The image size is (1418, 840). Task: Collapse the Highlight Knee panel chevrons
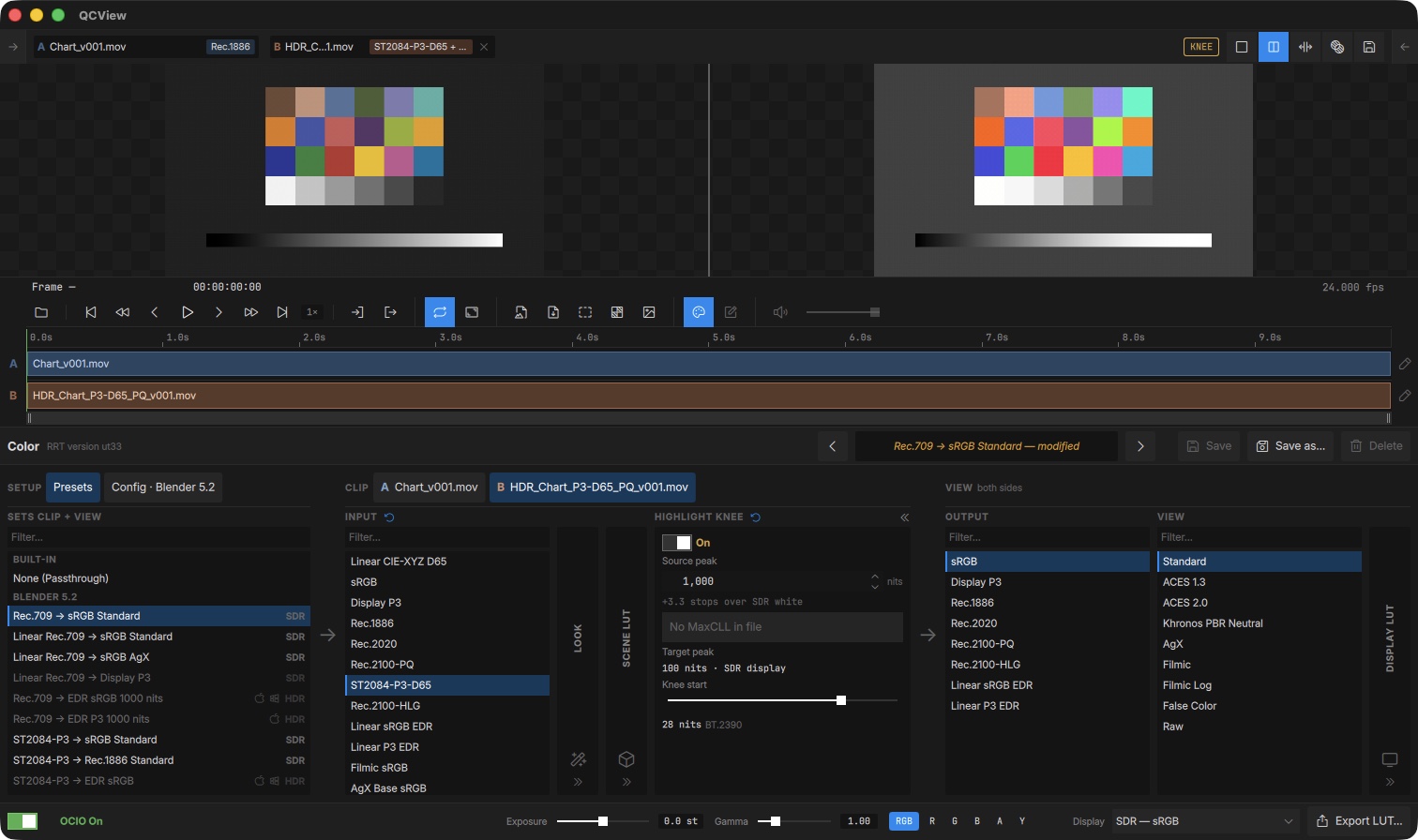point(904,517)
